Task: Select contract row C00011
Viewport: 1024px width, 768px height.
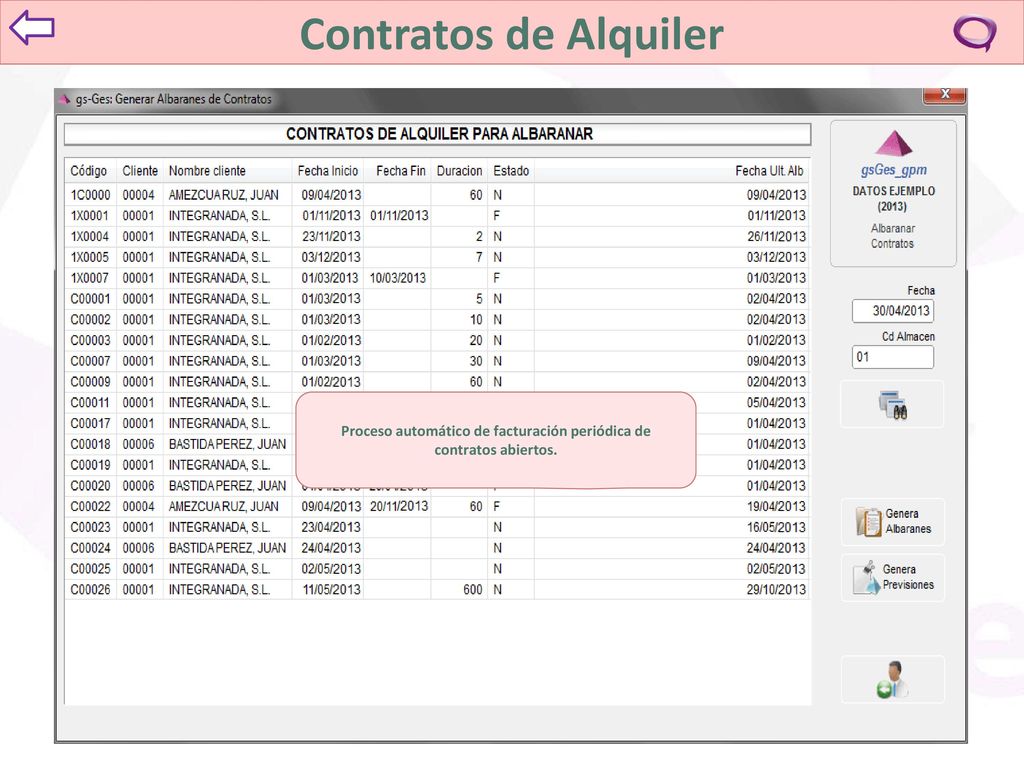Action: point(437,402)
